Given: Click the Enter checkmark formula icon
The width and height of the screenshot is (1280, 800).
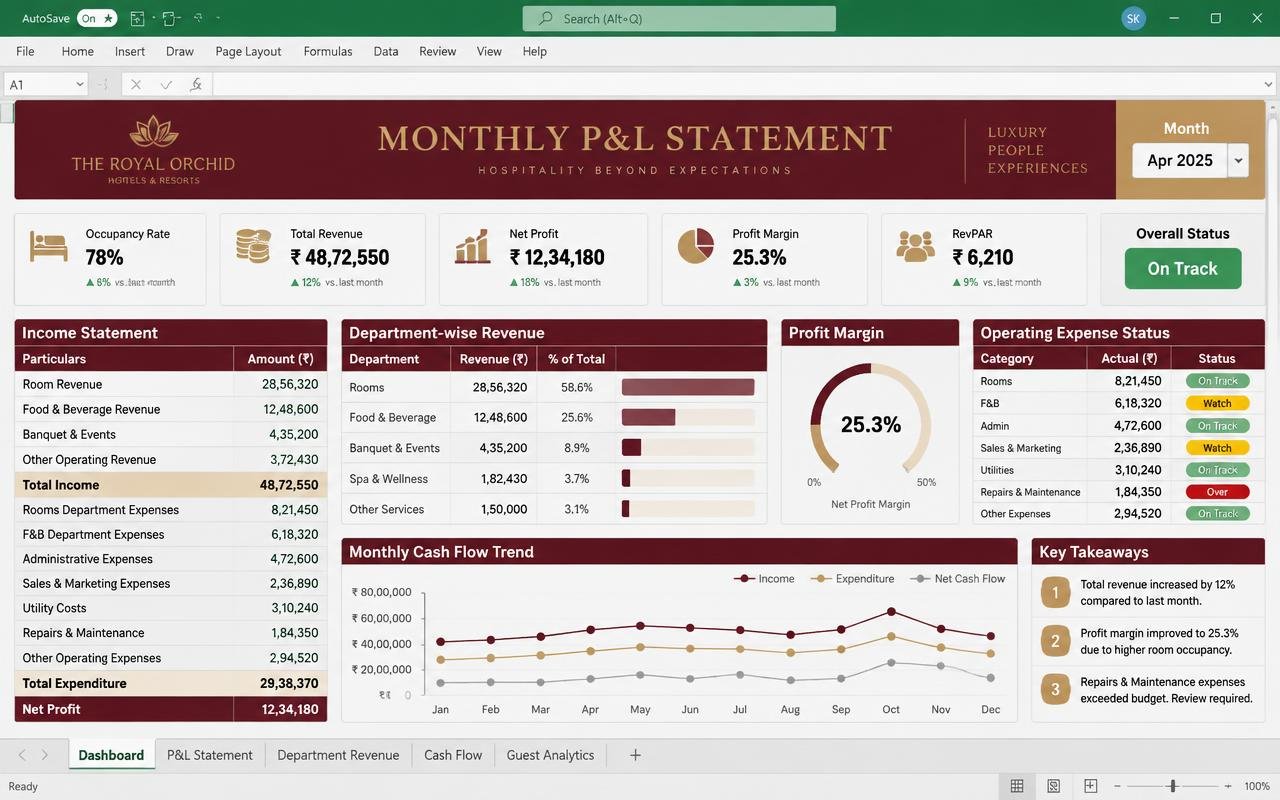Looking at the screenshot, I should [166, 85].
